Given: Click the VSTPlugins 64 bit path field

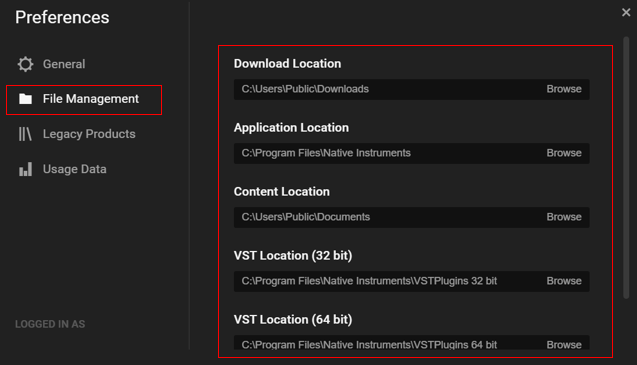Looking at the screenshot, I should click(x=412, y=343).
